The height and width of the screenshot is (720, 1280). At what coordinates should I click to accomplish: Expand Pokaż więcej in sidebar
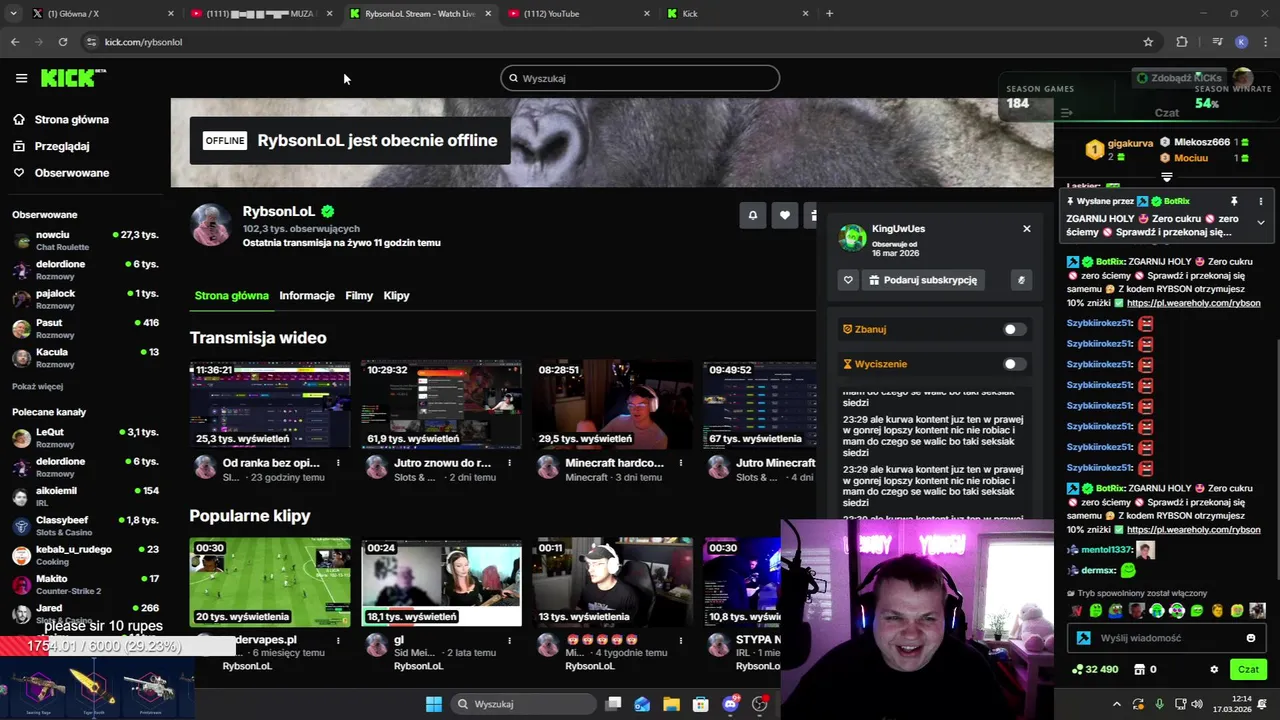37,387
